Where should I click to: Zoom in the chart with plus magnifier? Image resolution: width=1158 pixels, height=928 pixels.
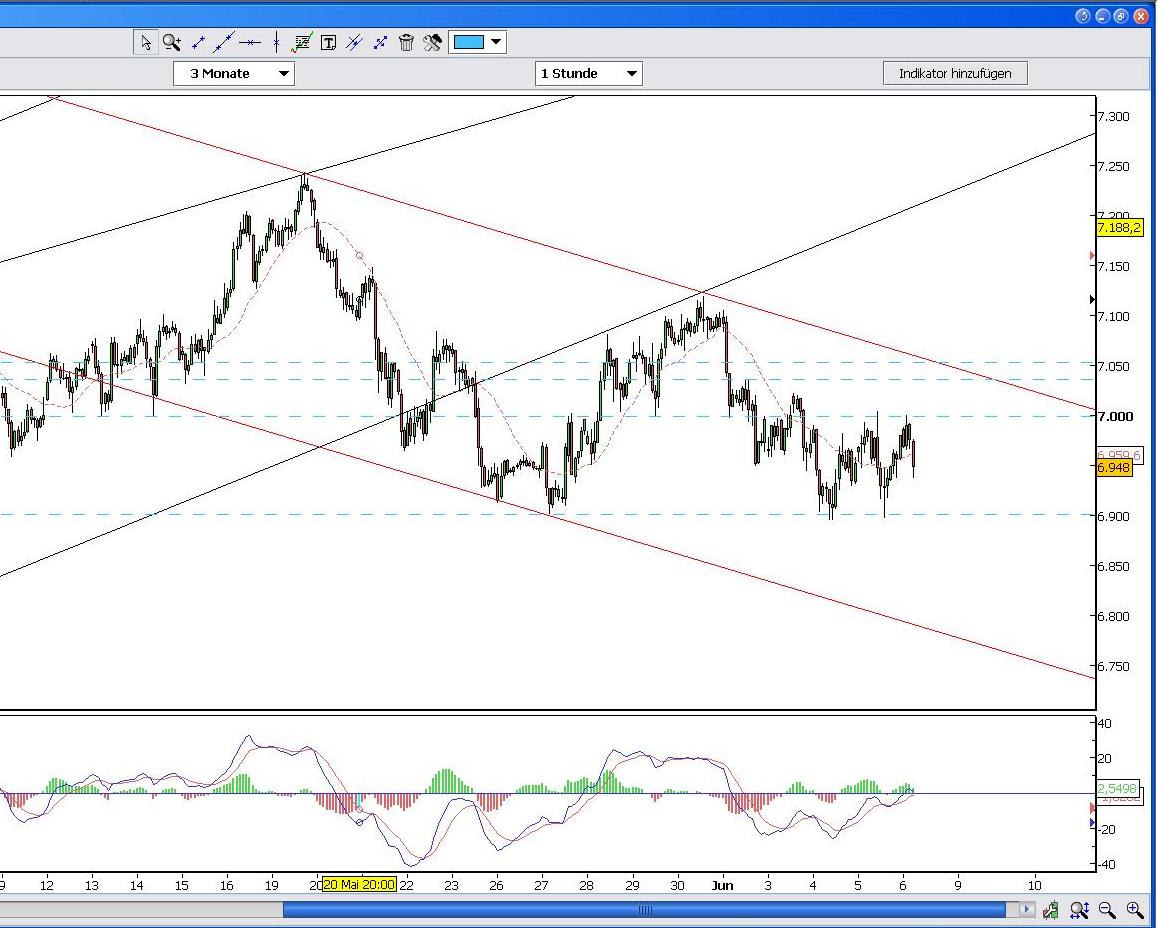1135,910
